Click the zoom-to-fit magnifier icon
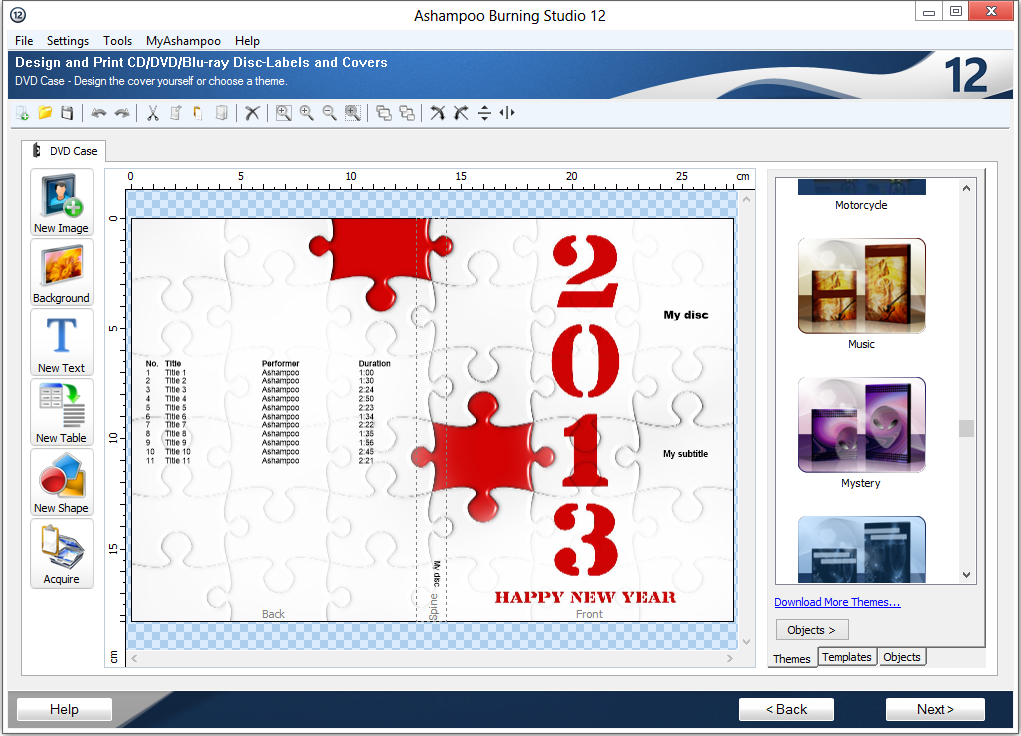 click(x=283, y=113)
